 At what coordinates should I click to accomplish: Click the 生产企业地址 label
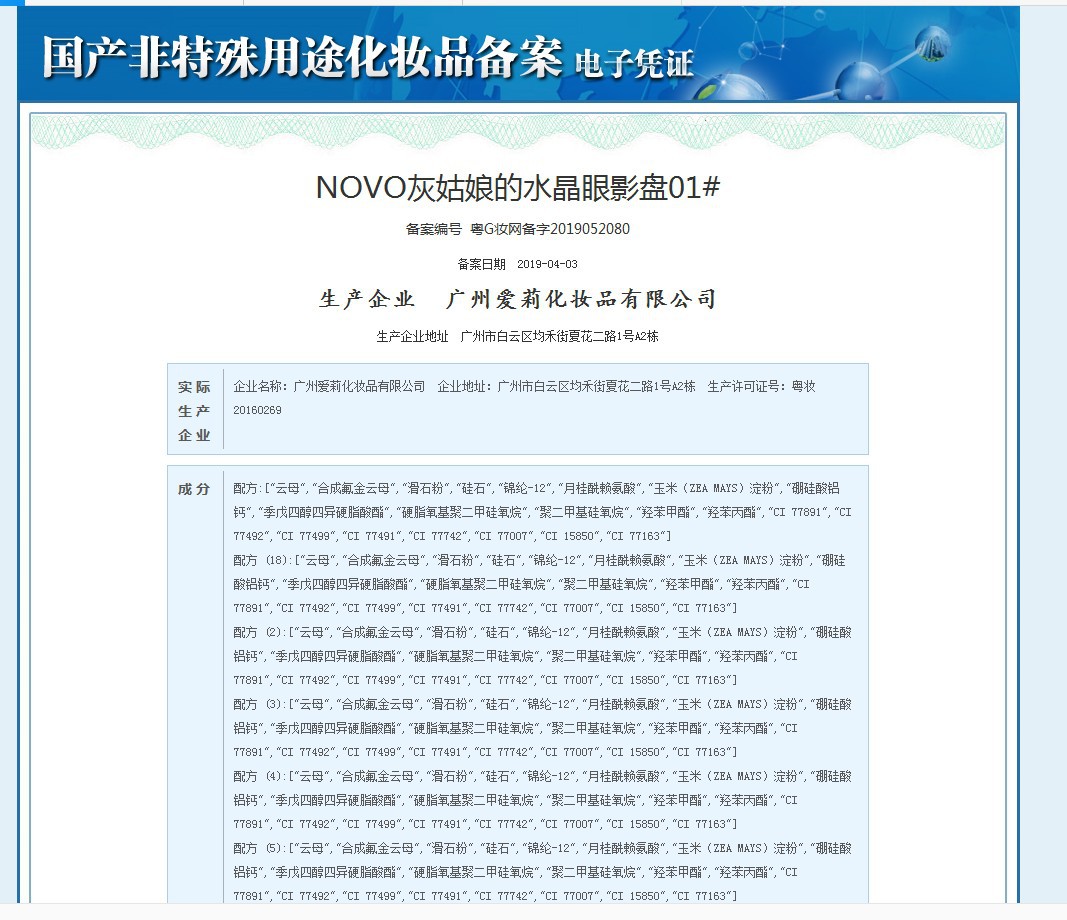click(412, 336)
